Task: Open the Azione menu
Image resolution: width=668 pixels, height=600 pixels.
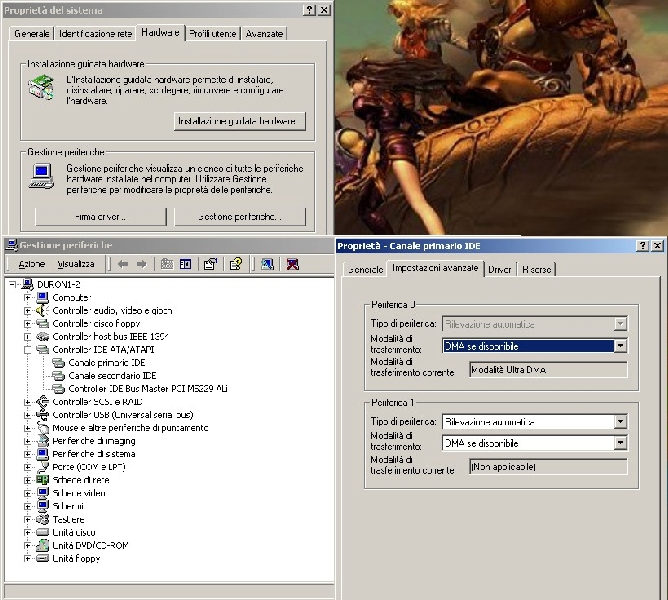Action: 32,264
